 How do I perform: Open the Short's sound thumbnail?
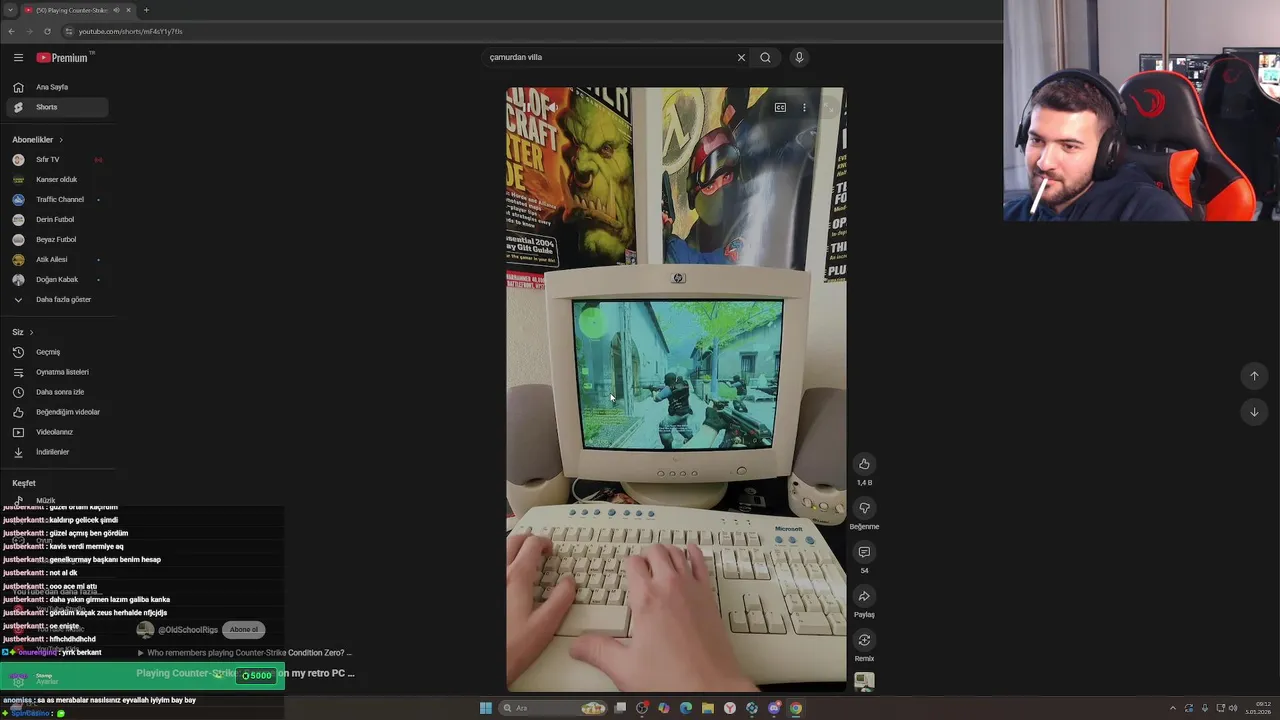(864, 682)
